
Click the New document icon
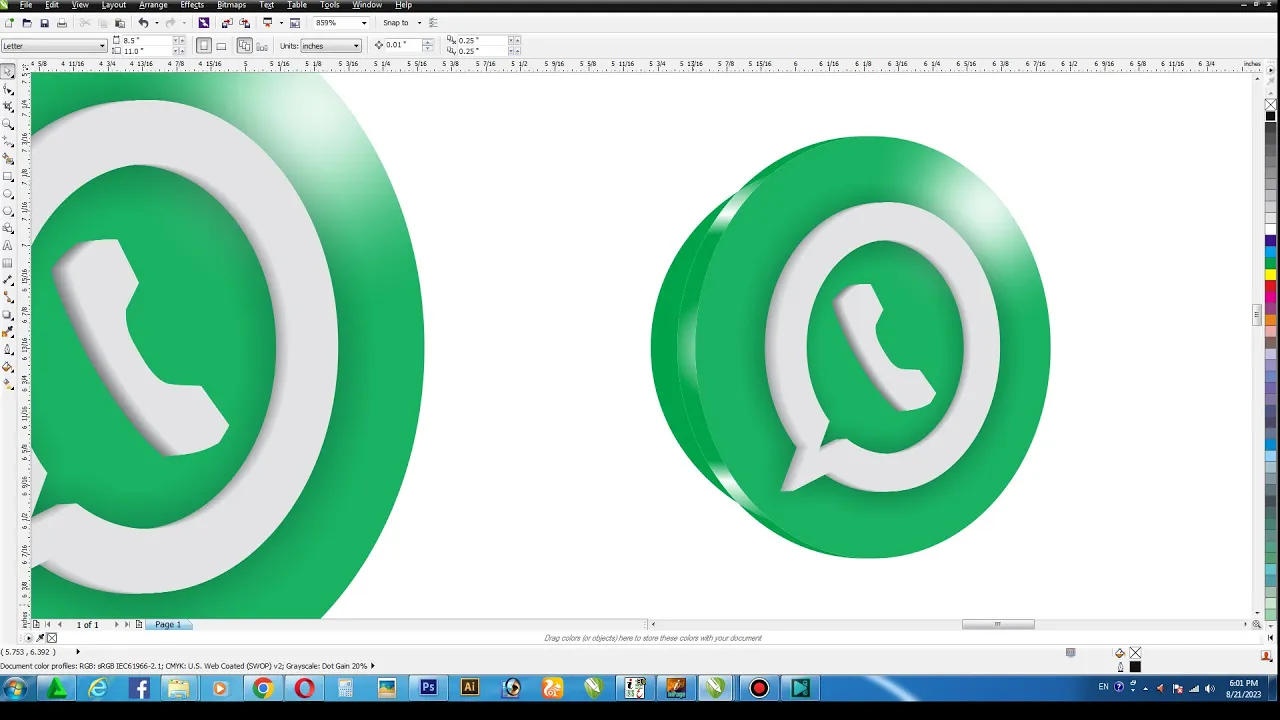point(9,22)
